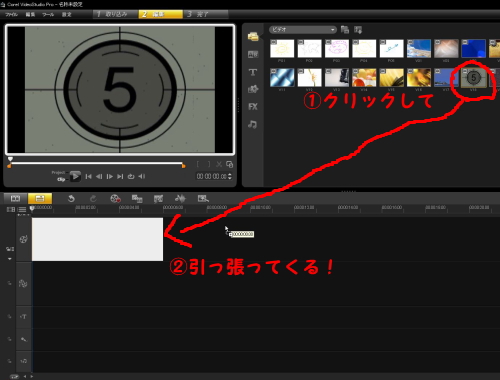The width and height of the screenshot is (500, 380).
Task: Open the Title library T icon
Action: click(253, 72)
